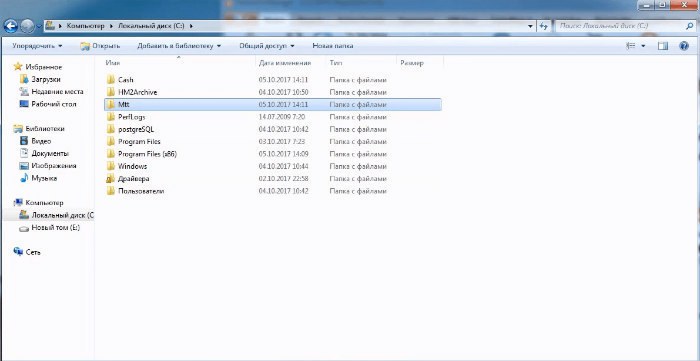Open Недавние места in the navigation pane

52,91
